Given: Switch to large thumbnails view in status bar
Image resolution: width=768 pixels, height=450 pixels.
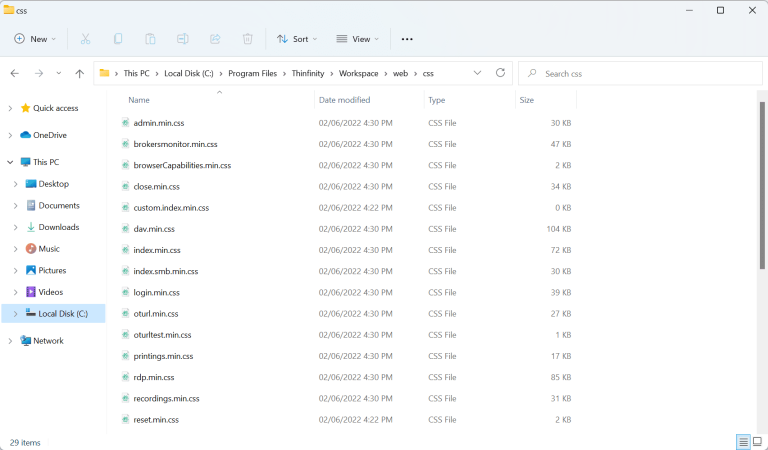Looking at the screenshot, I should pyautogui.click(x=757, y=442).
